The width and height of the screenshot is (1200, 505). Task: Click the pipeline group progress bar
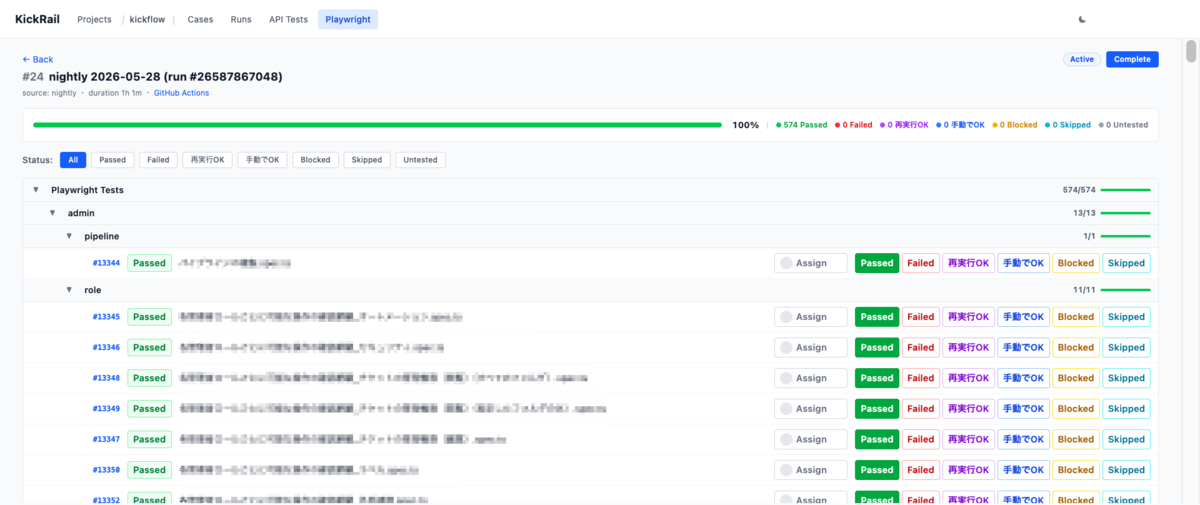click(x=1126, y=236)
